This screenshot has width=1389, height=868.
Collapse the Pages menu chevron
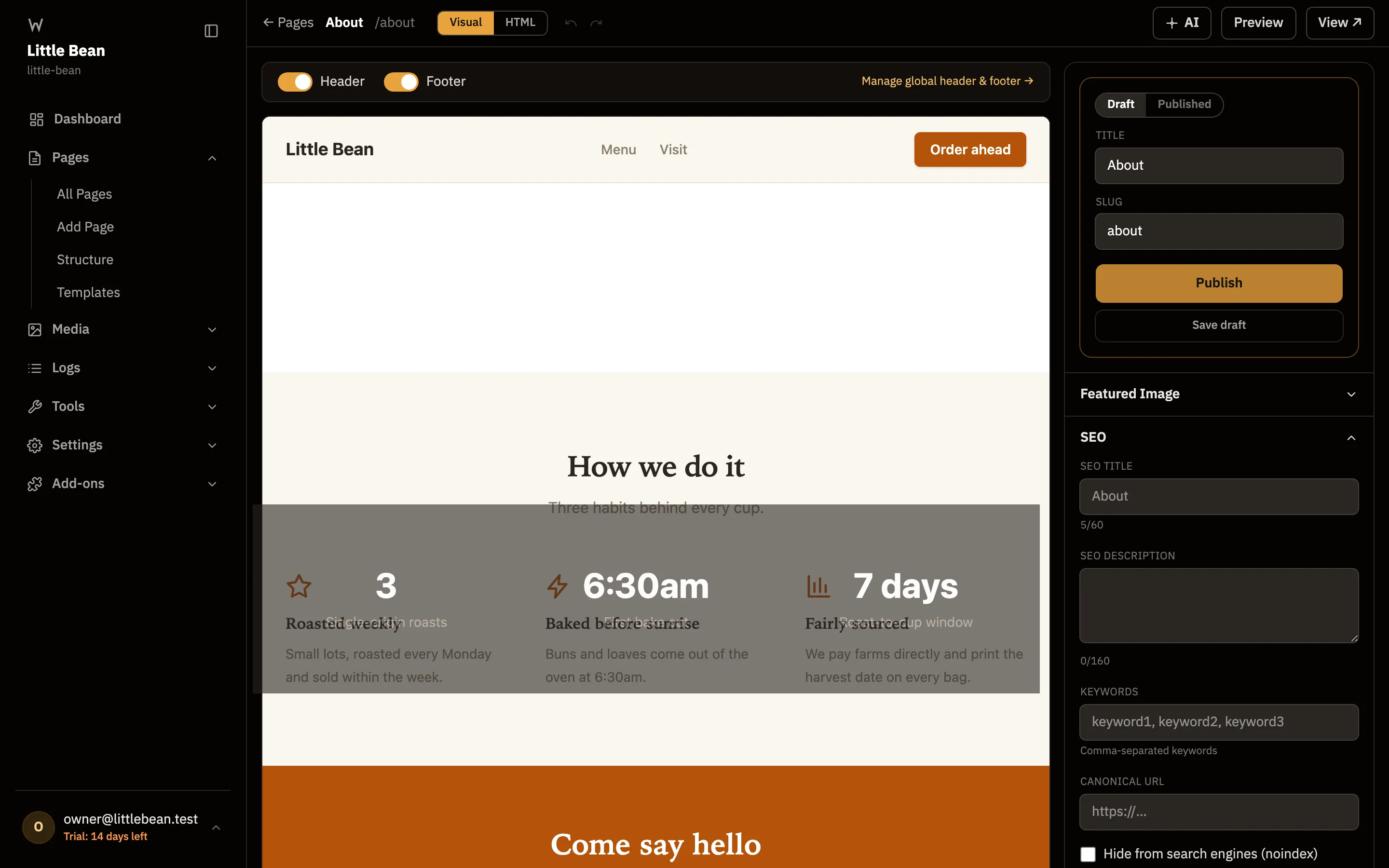pyautogui.click(x=212, y=159)
